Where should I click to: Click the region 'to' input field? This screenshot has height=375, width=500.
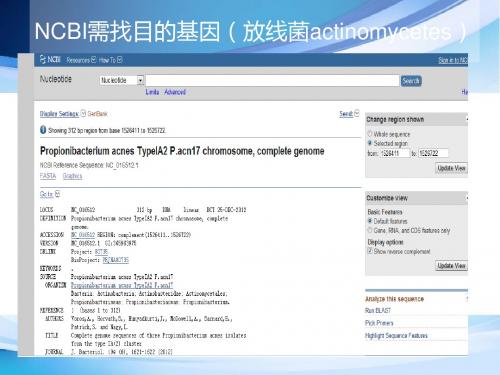[433, 153]
